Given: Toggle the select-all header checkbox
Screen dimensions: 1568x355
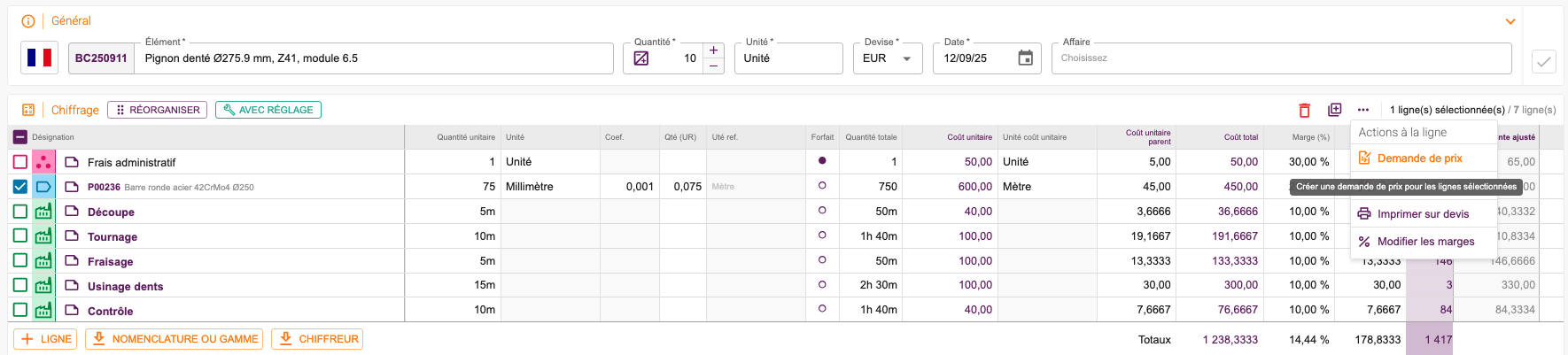Looking at the screenshot, I should (x=20, y=137).
